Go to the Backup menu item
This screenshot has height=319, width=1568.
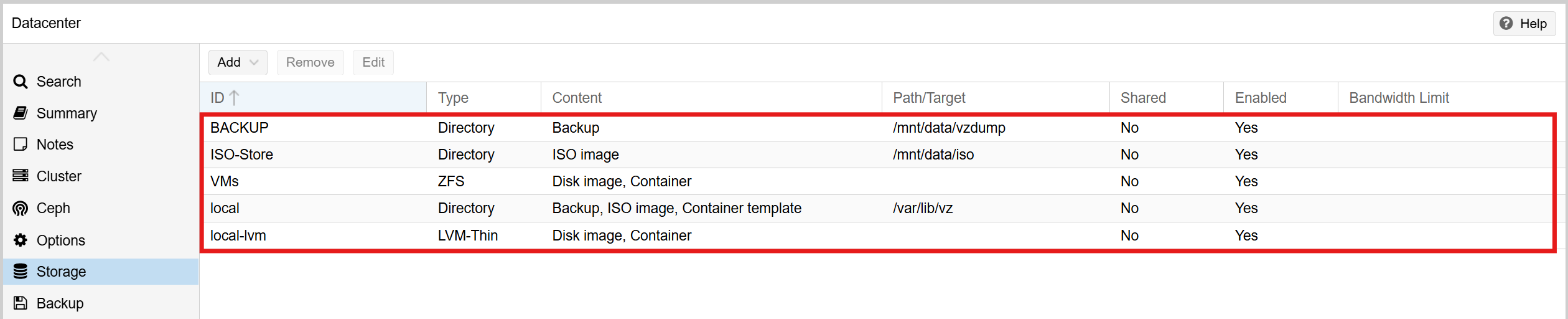[x=60, y=303]
